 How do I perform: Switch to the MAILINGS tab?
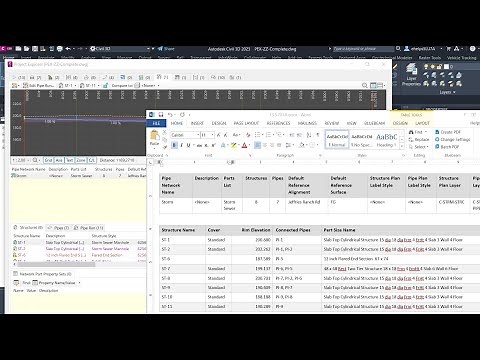307,123
